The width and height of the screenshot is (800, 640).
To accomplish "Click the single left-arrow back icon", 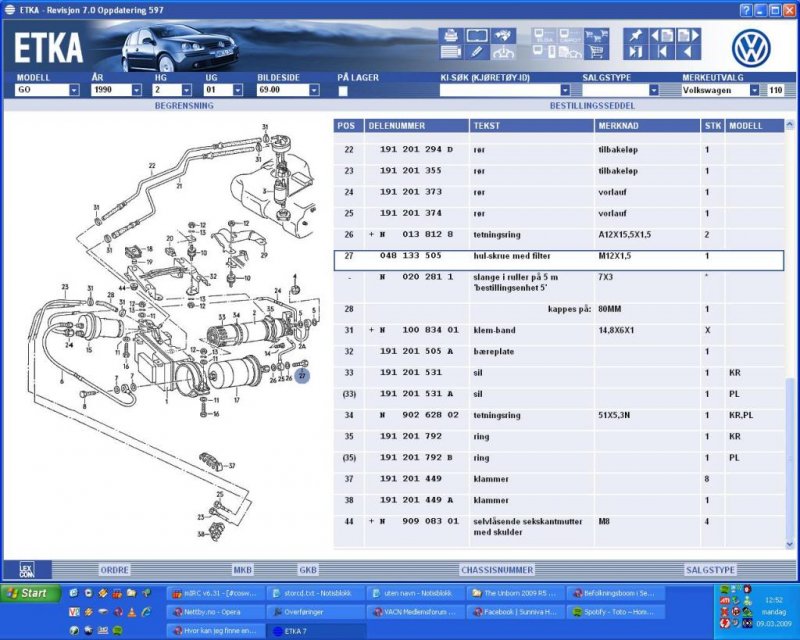I will (x=687, y=52).
